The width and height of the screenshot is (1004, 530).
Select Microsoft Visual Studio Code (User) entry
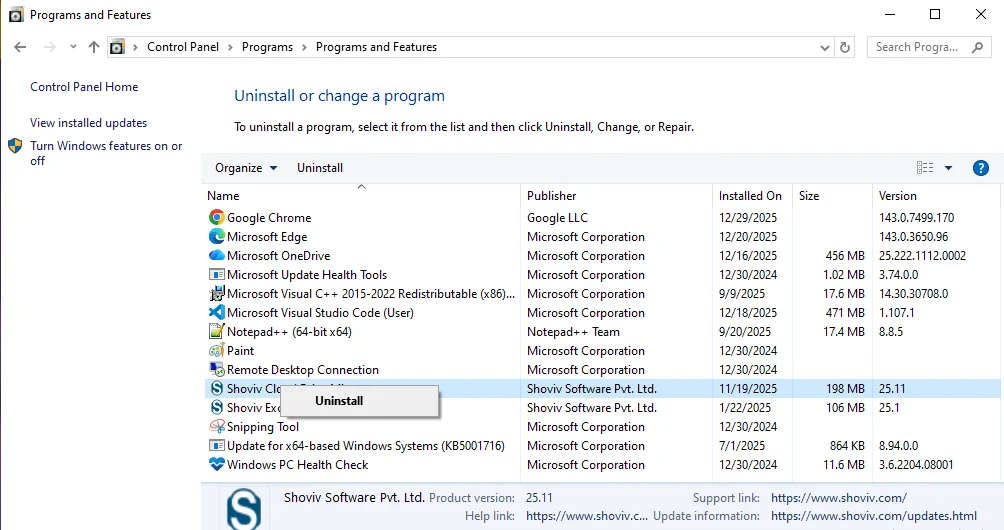click(x=320, y=313)
